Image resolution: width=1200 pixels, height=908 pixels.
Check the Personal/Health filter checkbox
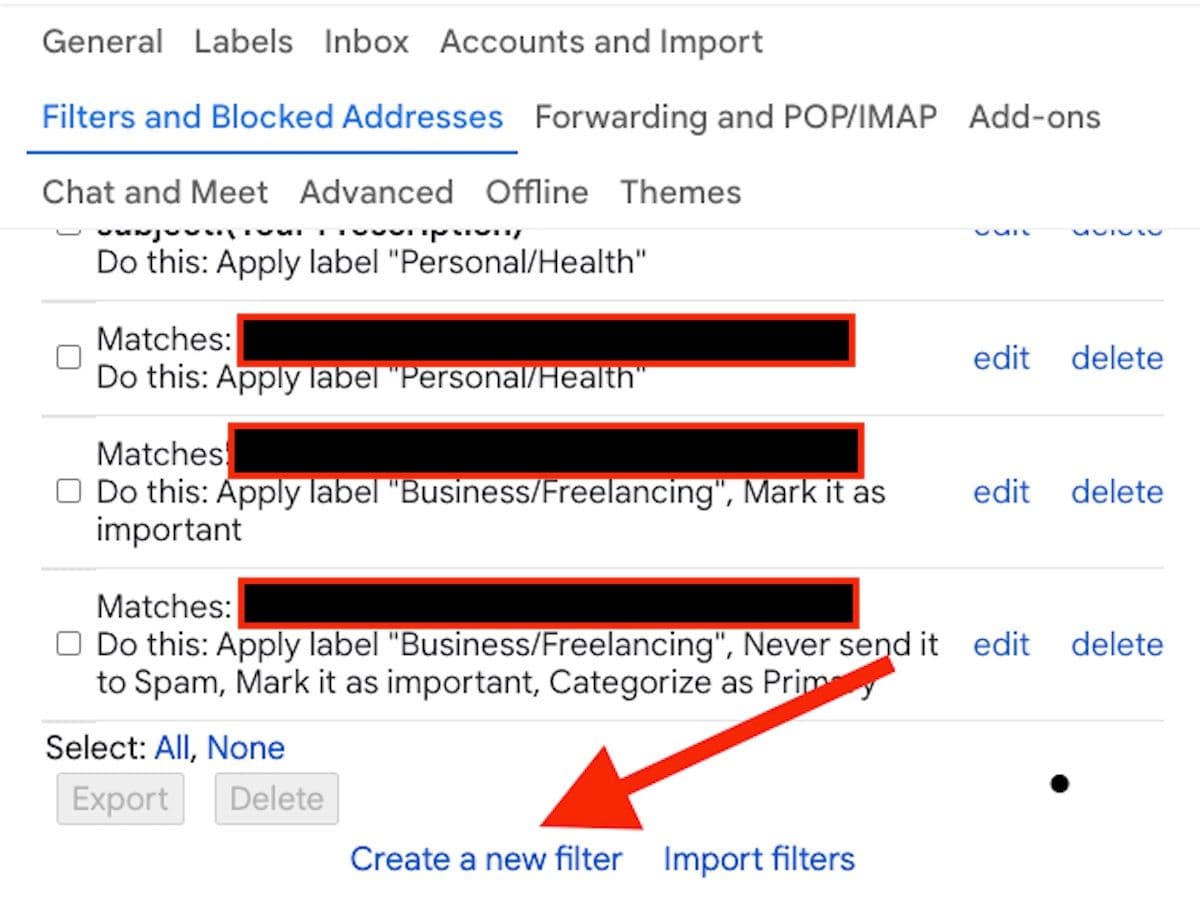click(67, 356)
